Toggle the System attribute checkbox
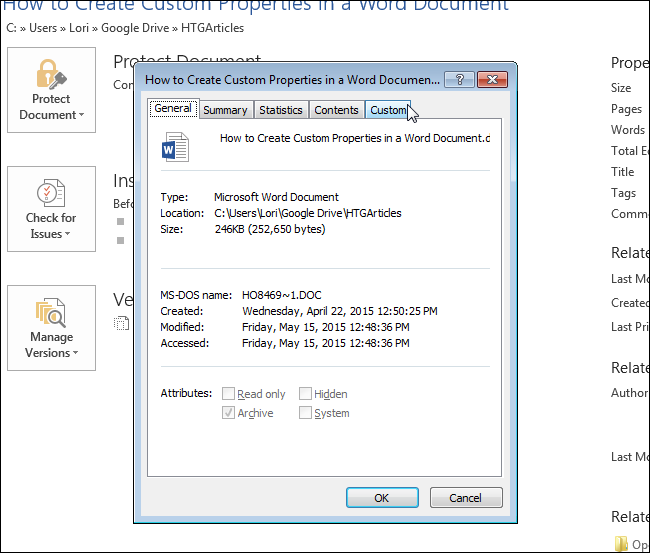 click(x=306, y=413)
